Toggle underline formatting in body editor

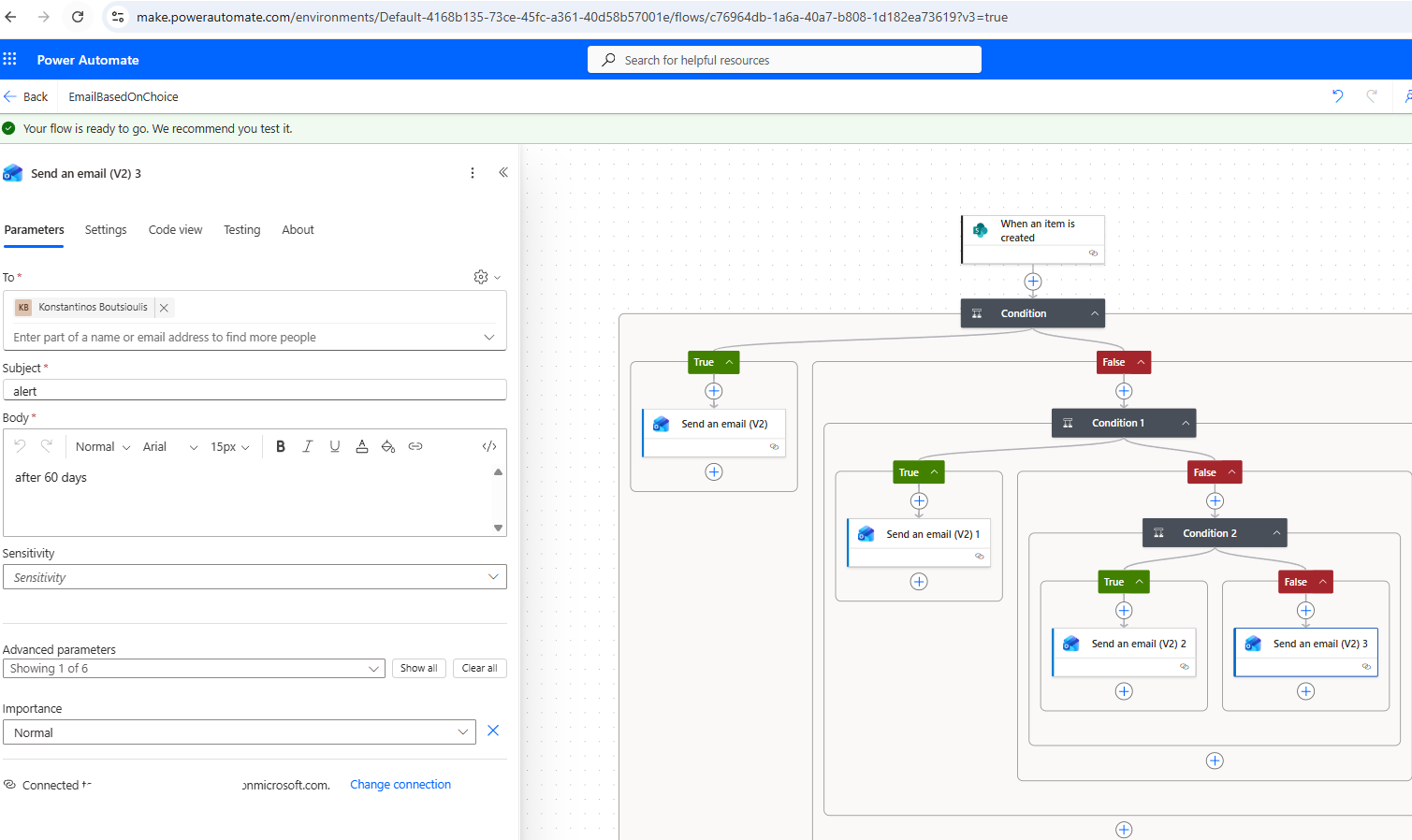(334, 447)
